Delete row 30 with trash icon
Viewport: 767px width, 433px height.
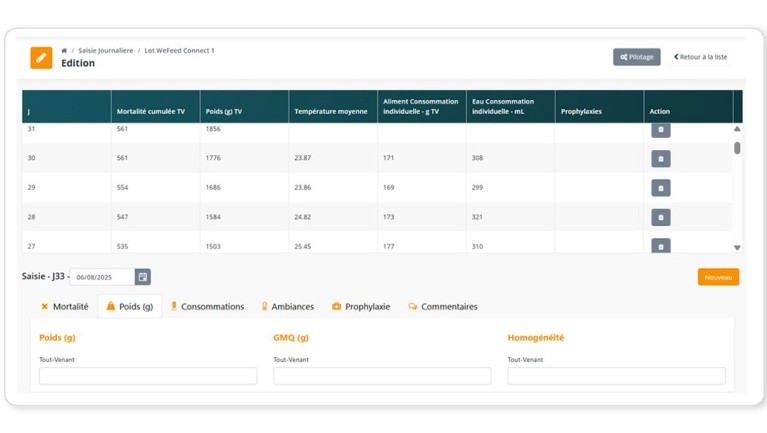click(660, 159)
